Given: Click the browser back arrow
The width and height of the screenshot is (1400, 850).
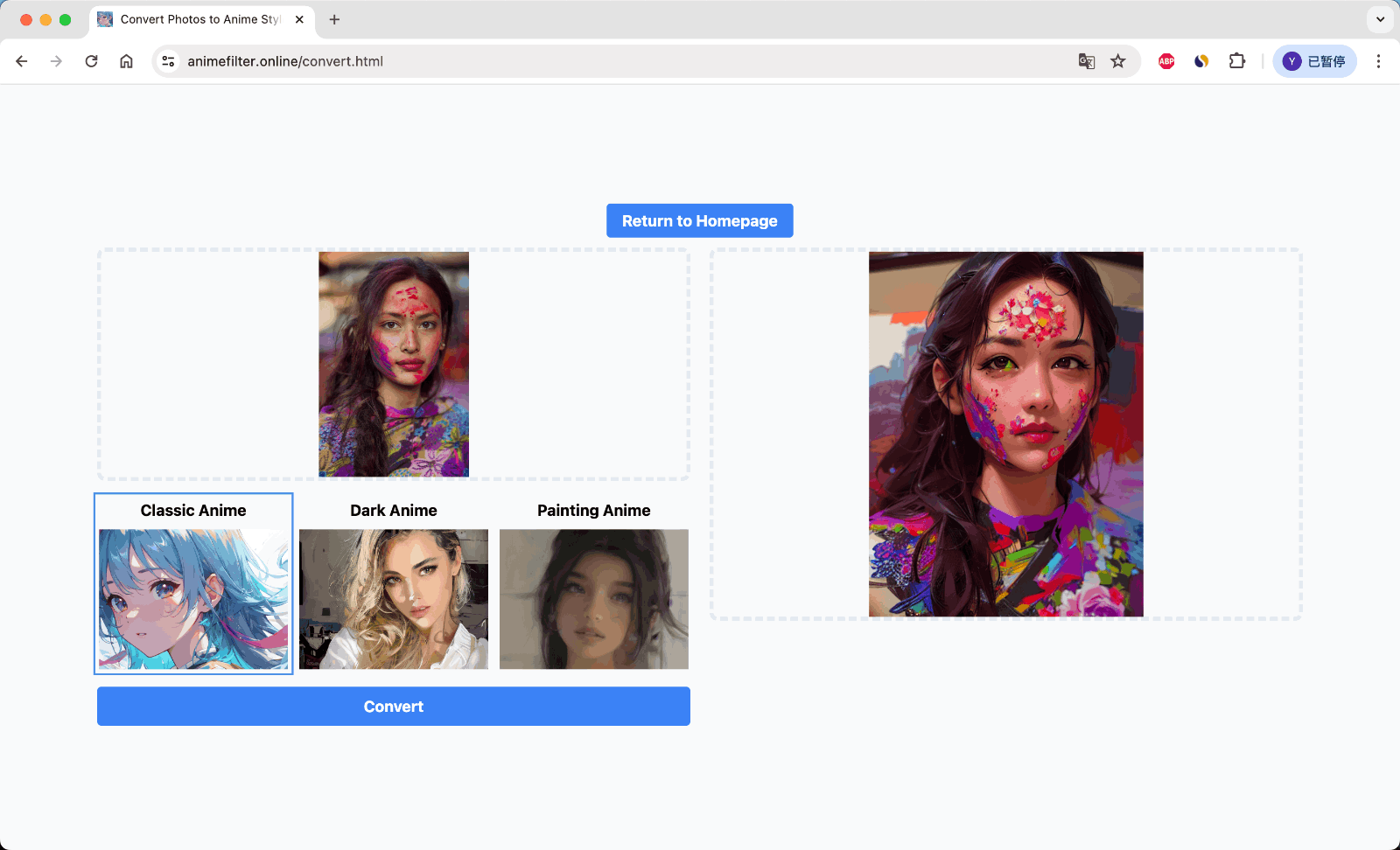Looking at the screenshot, I should click(22, 61).
